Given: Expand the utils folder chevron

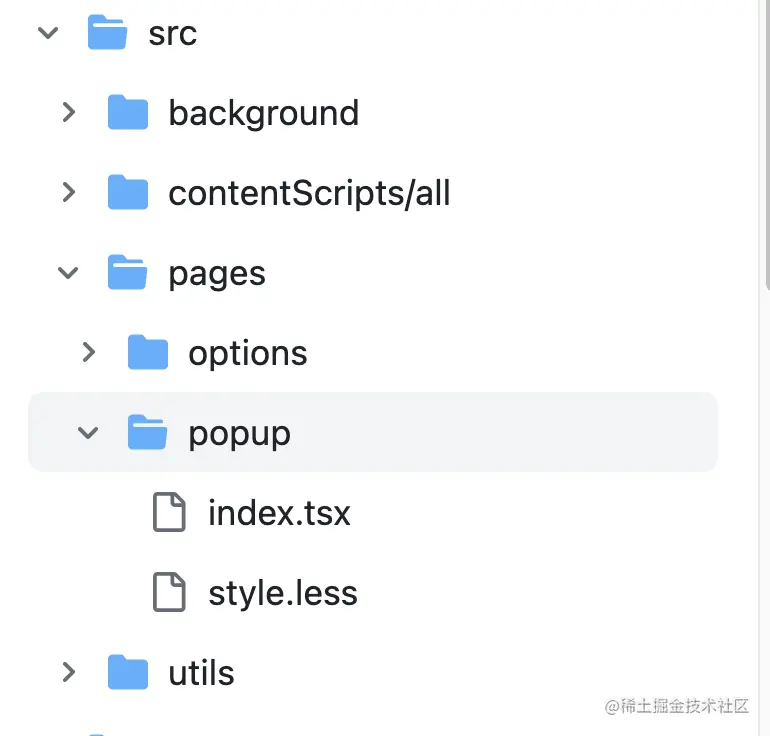Looking at the screenshot, I should (69, 672).
